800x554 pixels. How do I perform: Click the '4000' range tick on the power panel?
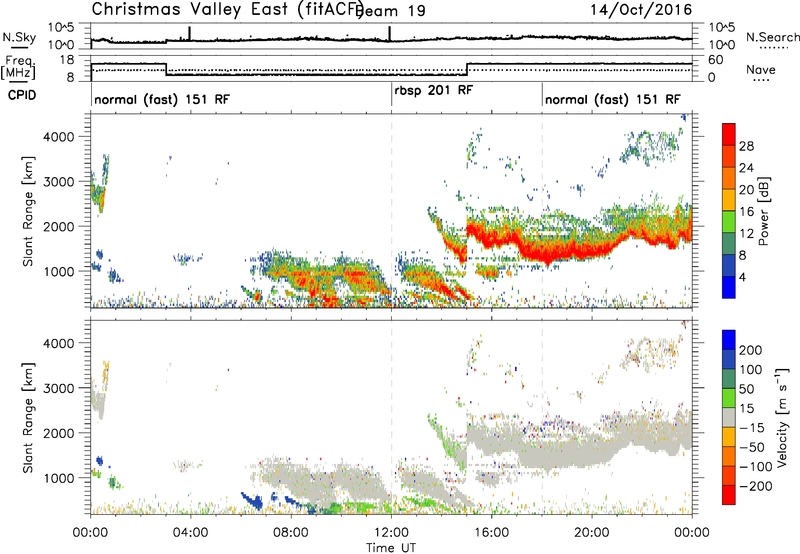[59, 137]
